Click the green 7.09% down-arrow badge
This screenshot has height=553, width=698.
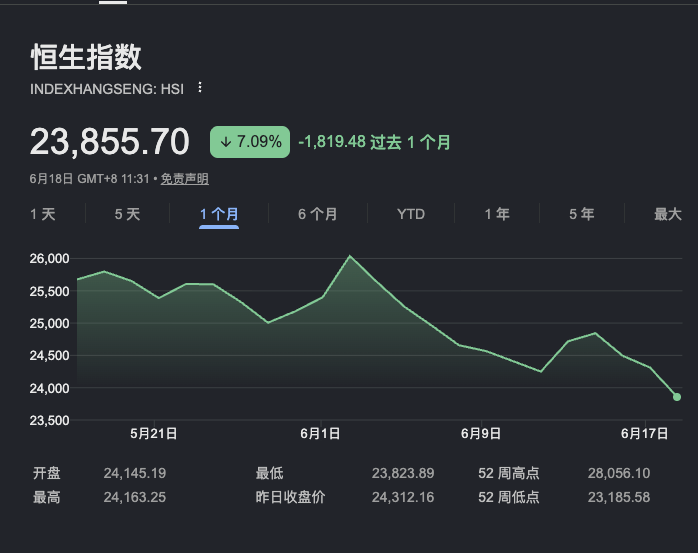tap(250, 142)
